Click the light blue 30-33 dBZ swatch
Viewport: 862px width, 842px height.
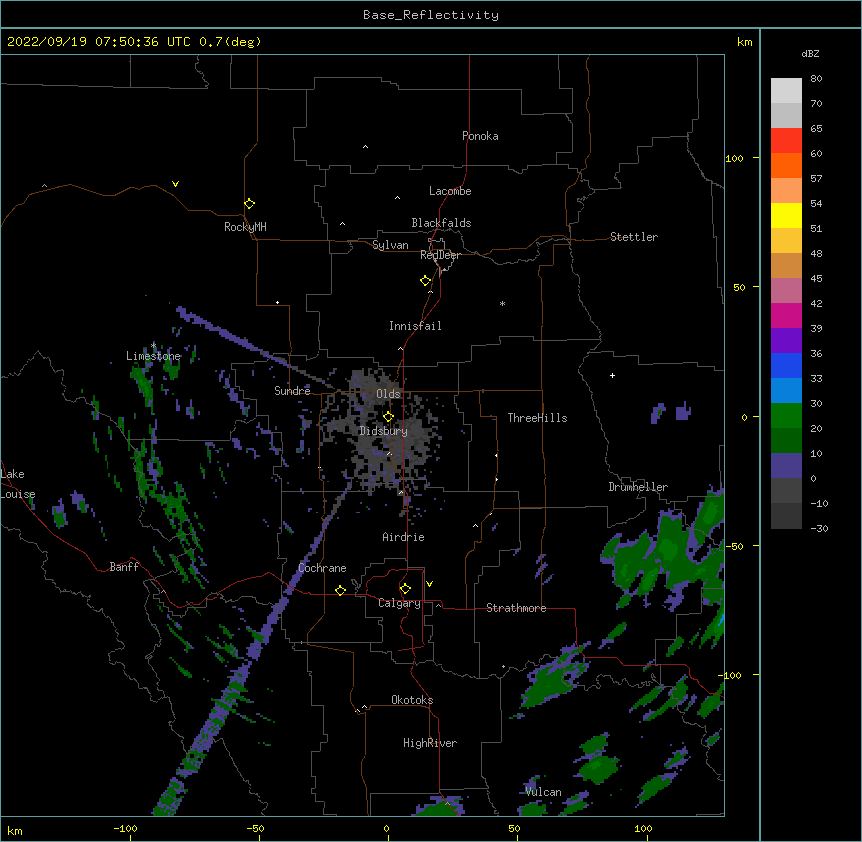pyautogui.click(x=786, y=390)
